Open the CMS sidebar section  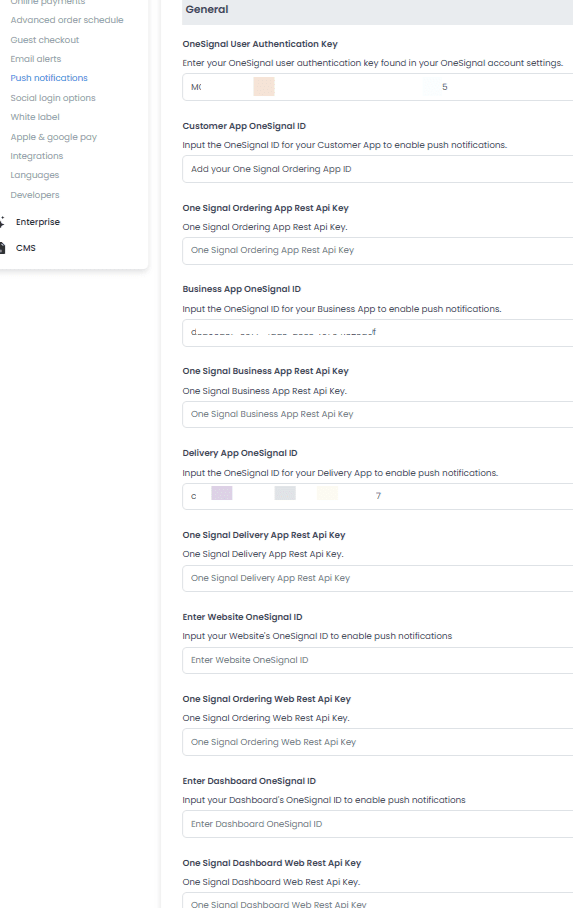pyautogui.click(x=25, y=248)
